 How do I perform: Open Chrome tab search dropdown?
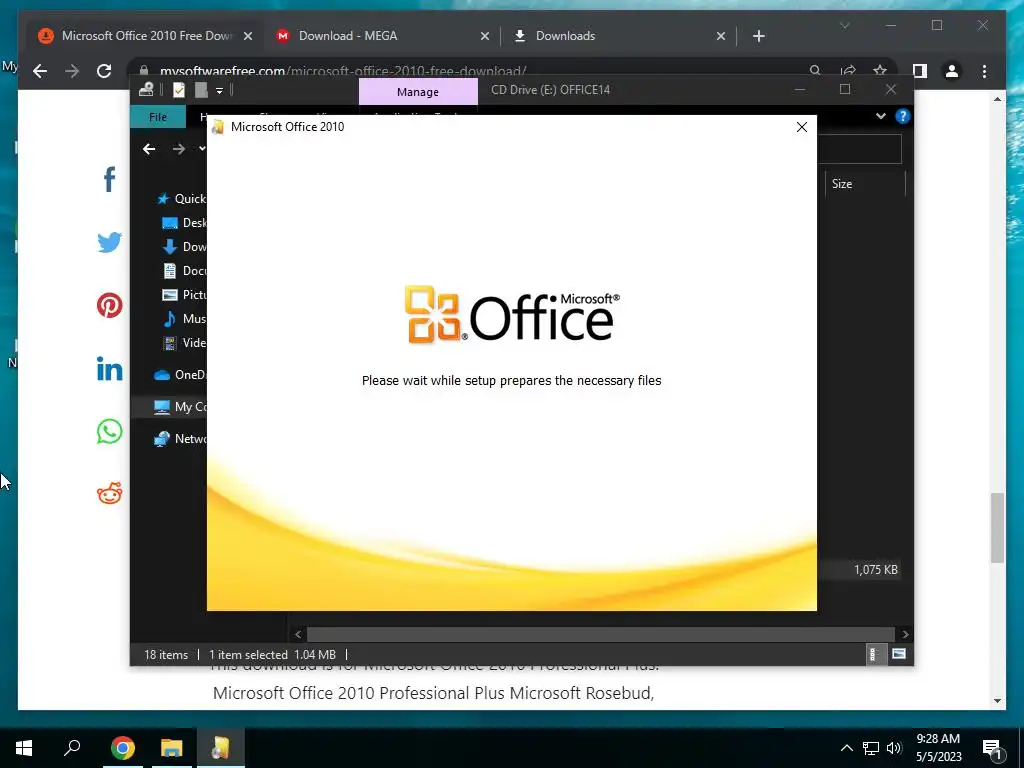click(844, 25)
